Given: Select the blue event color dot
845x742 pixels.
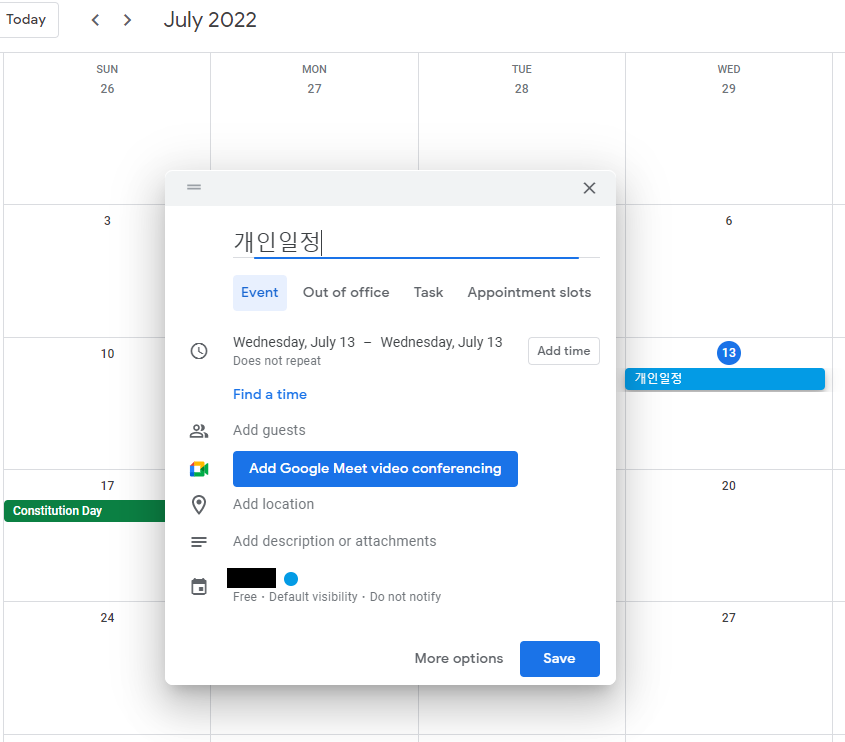Looking at the screenshot, I should (290, 578).
